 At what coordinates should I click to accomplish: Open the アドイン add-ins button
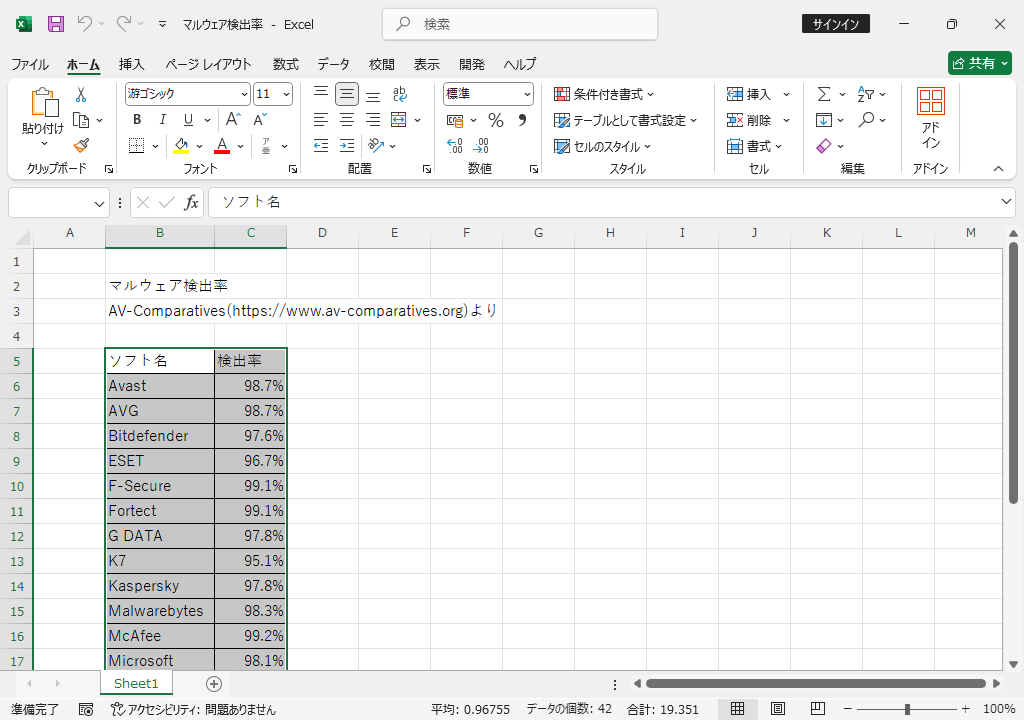tap(931, 119)
